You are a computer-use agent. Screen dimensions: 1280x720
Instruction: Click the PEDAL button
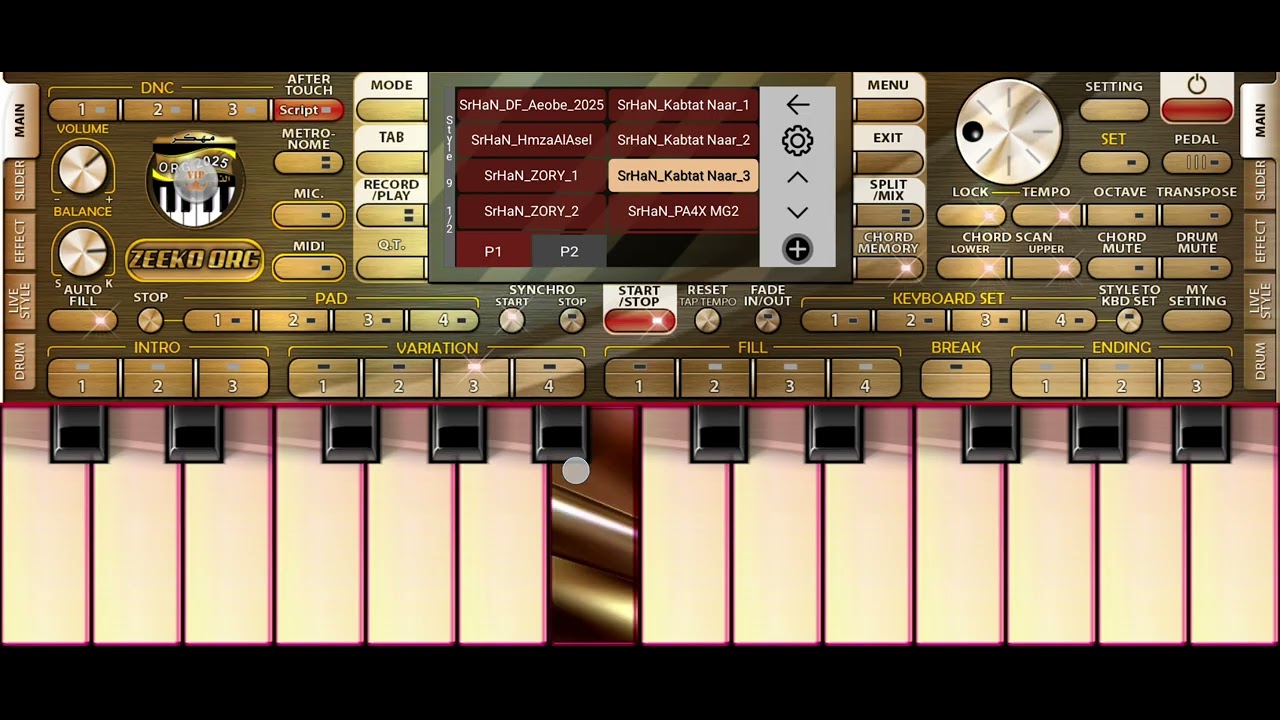tap(1197, 162)
